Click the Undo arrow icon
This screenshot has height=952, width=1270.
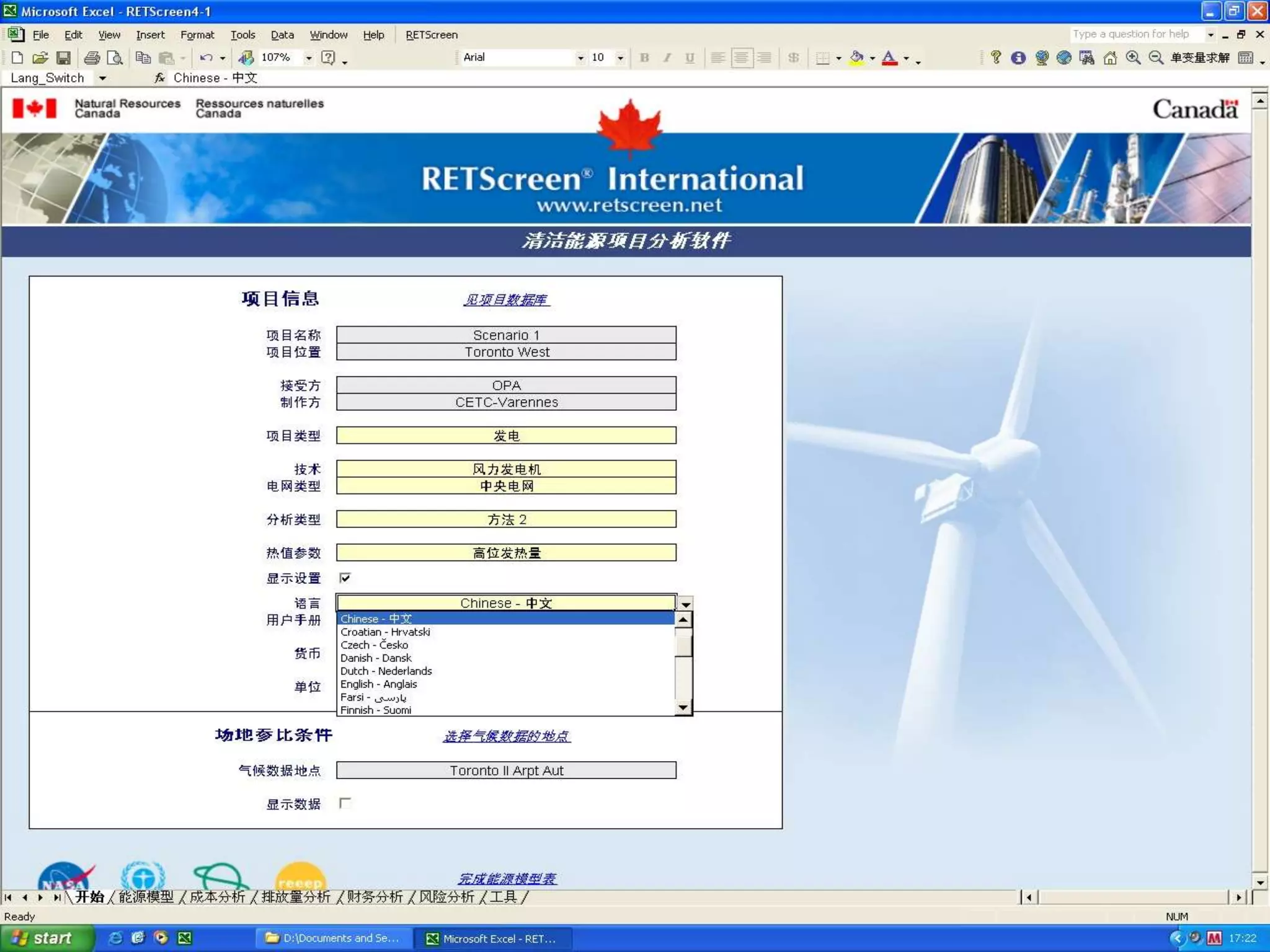pyautogui.click(x=206, y=58)
